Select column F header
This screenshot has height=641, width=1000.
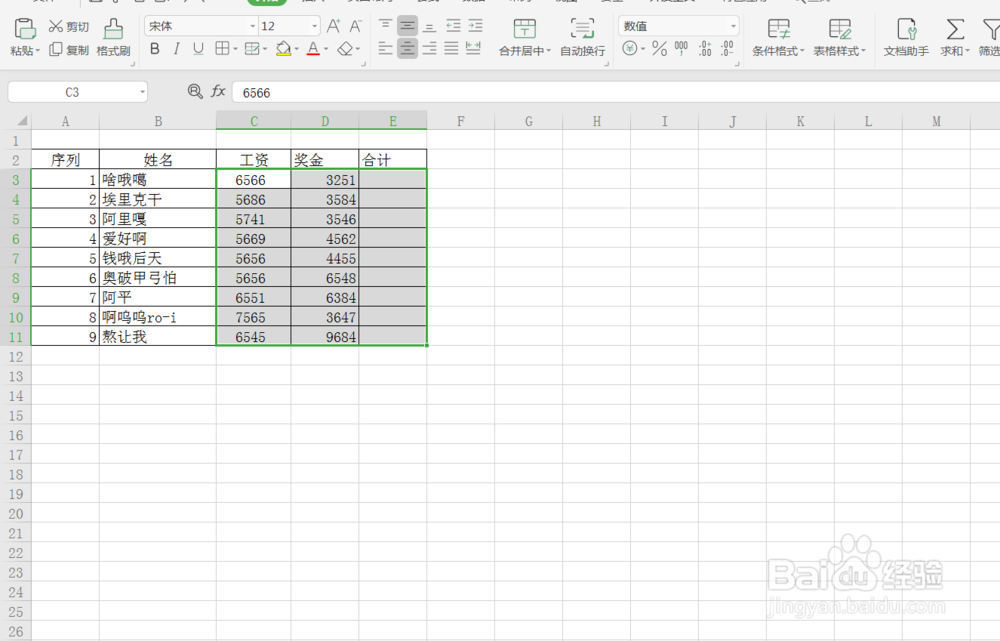point(460,121)
